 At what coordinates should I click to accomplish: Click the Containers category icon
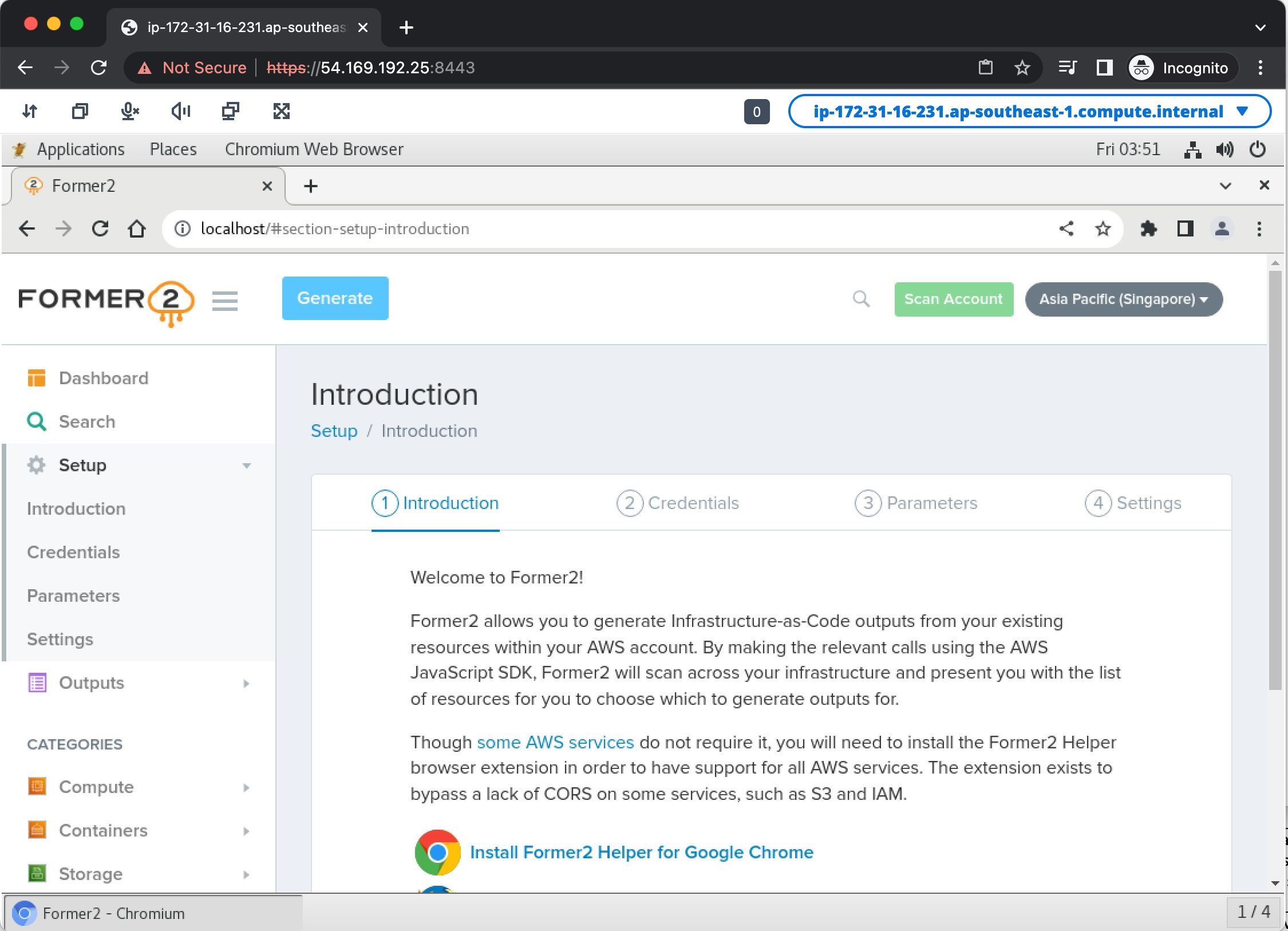pos(37,830)
